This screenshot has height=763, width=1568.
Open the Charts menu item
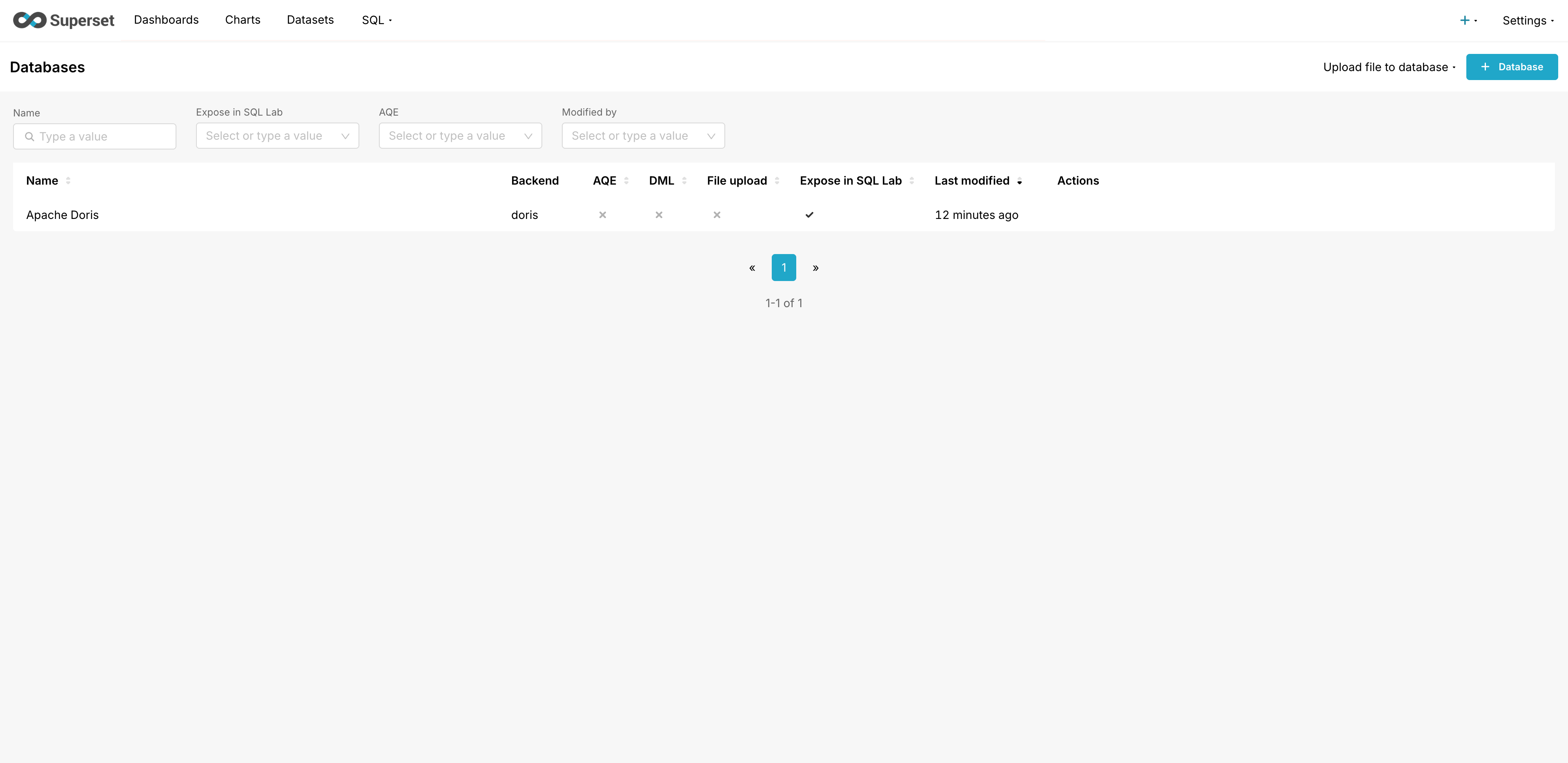pyautogui.click(x=242, y=20)
